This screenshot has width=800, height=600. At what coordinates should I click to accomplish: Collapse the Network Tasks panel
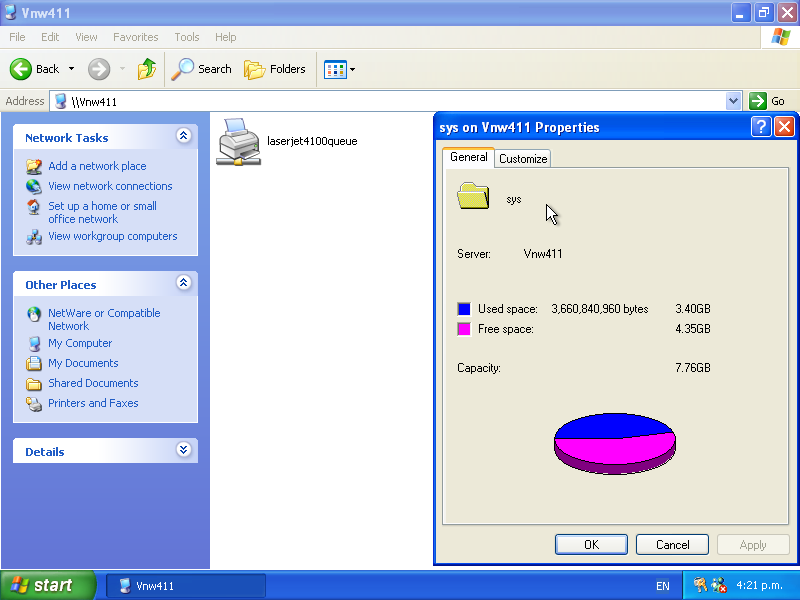coord(184,136)
